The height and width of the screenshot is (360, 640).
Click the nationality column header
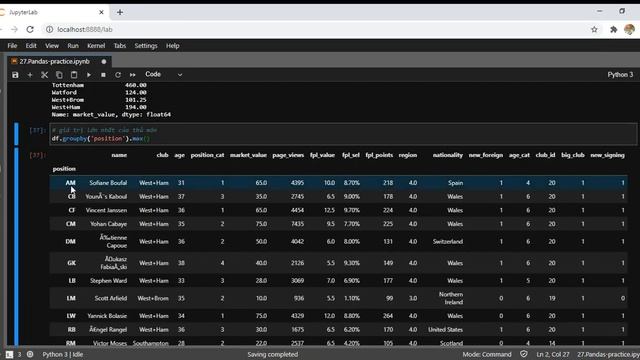click(448, 155)
